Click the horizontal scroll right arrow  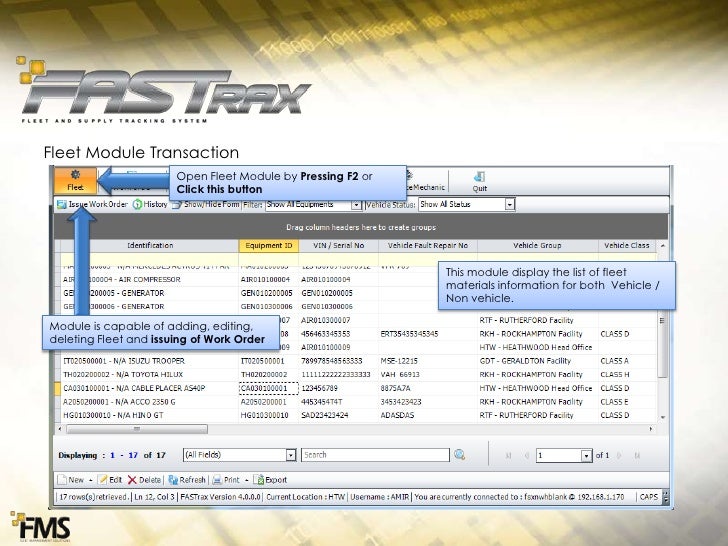[651, 429]
